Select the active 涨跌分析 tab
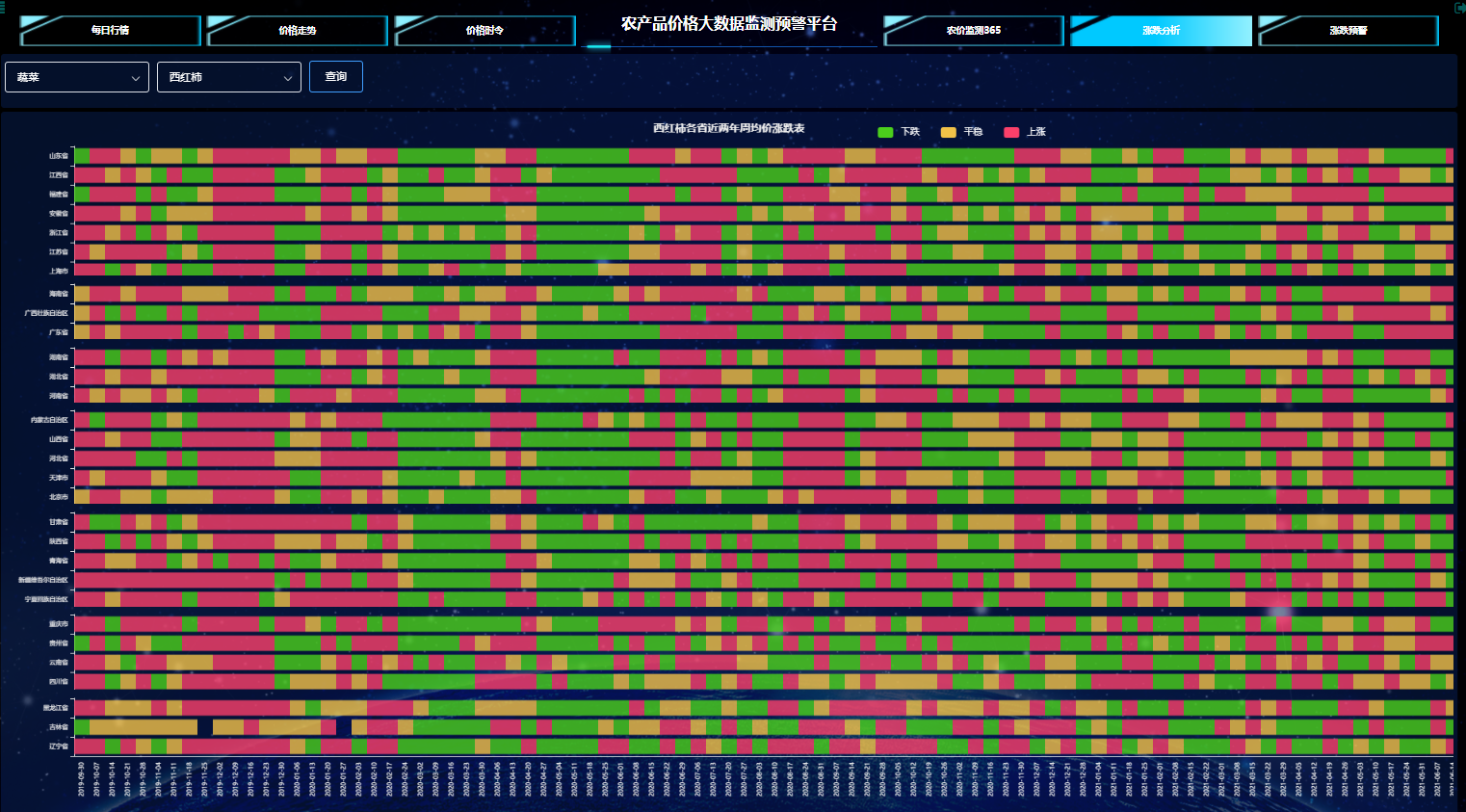 coord(1161,31)
